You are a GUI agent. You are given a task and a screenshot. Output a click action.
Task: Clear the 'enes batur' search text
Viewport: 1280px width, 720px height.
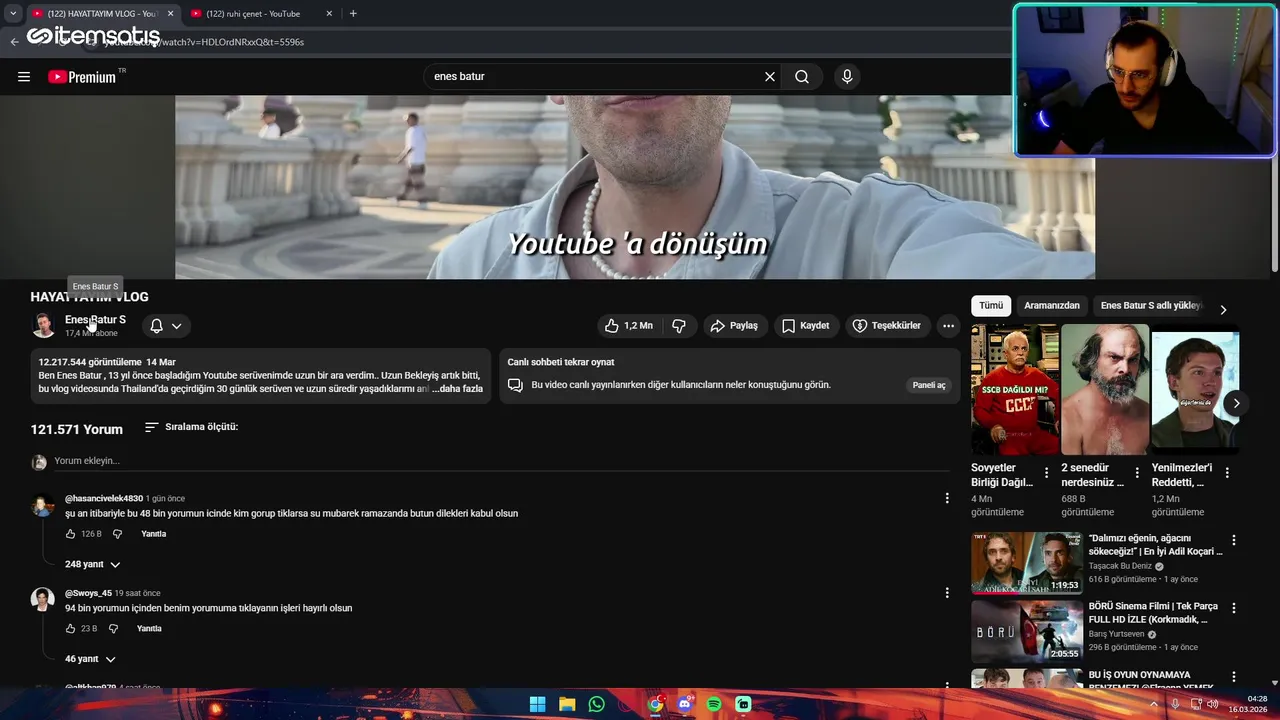(x=770, y=77)
